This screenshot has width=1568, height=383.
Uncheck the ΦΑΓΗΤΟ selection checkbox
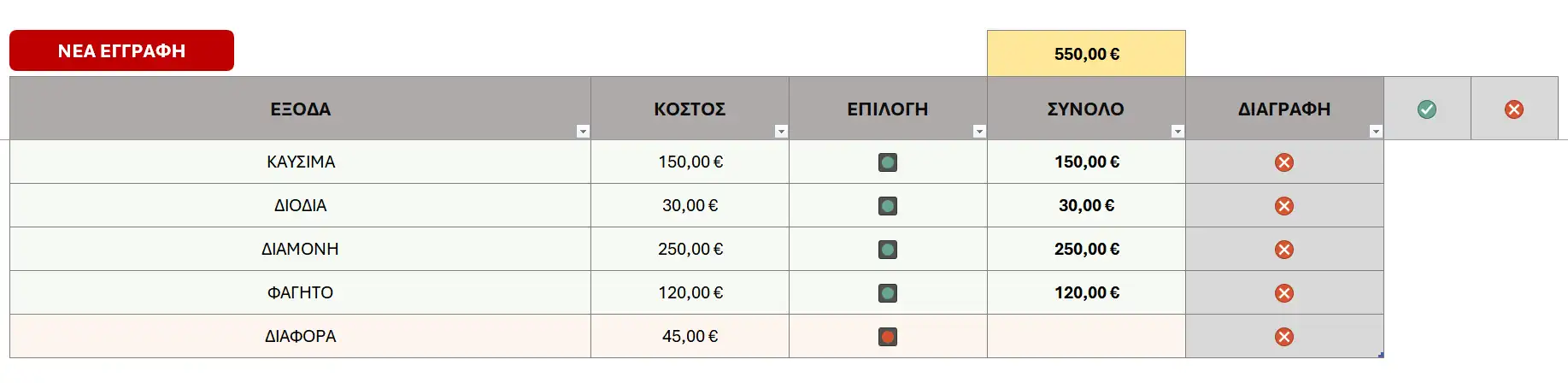coord(888,293)
